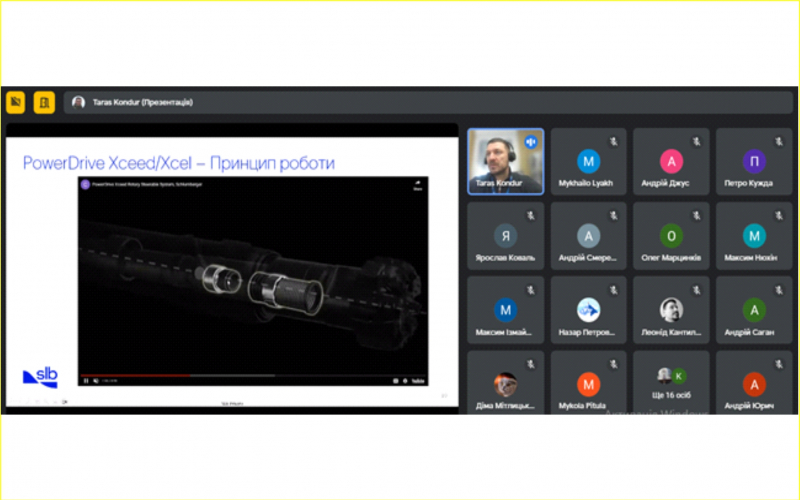Click muted mic icon on Андрій Джус tile
This screenshot has width=800, height=500.
[696, 142]
